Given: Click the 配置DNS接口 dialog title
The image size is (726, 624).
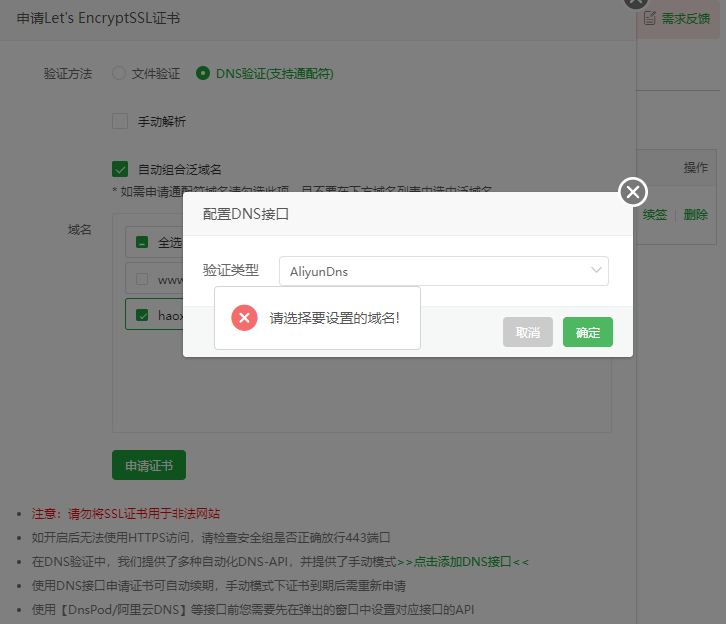Looking at the screenshot, I should tap(245, 214).
